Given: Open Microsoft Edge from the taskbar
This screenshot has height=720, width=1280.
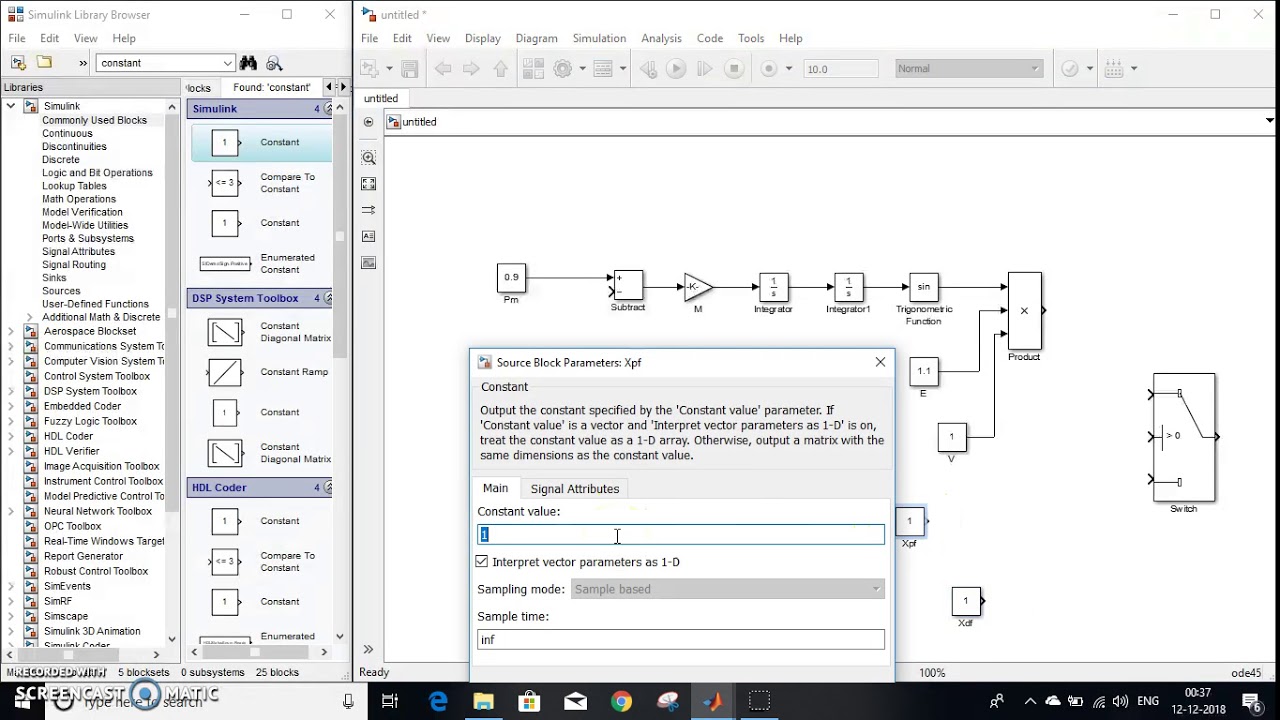Looking at the screenshot, I should [x=438, y=701].
